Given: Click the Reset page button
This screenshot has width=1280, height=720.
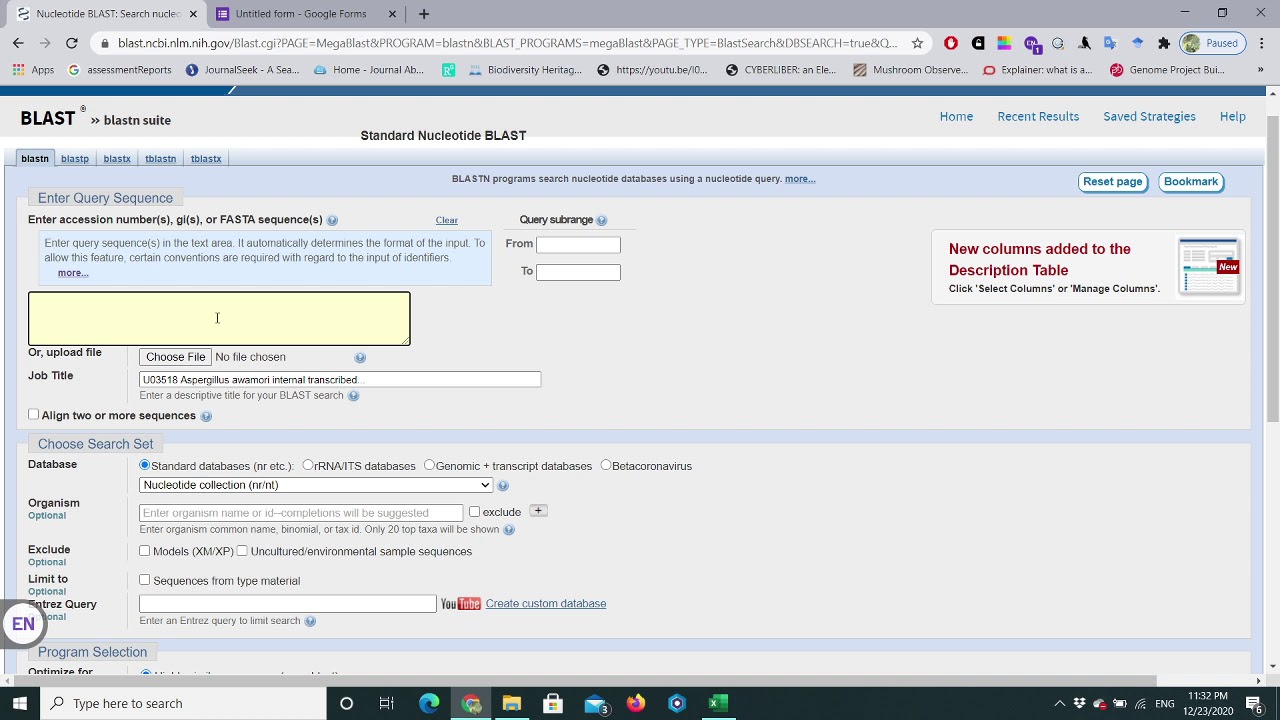Looking at the screenshot, I should coord(1112,182).
